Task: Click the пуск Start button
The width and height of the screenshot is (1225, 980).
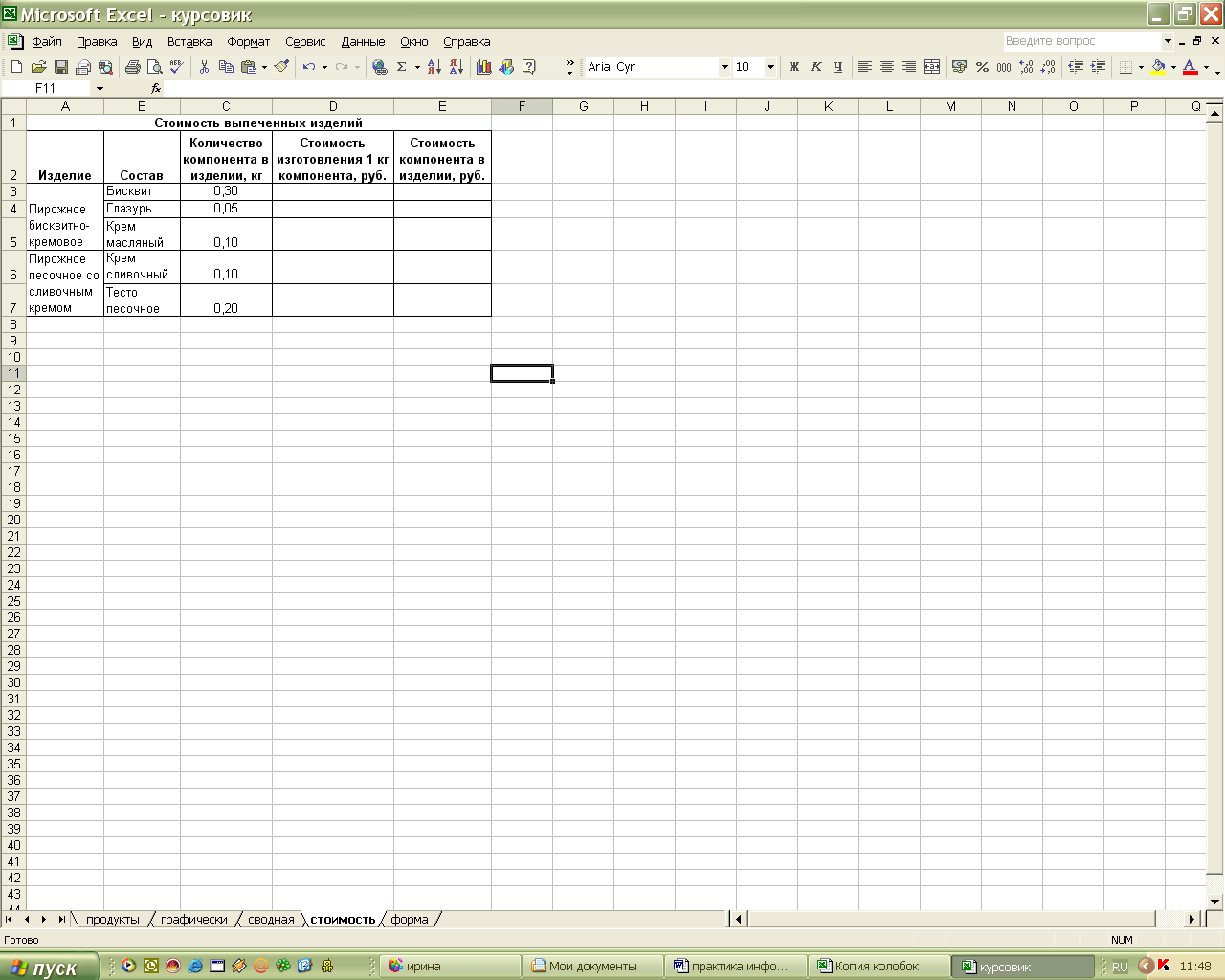Action: pos(49,967)
